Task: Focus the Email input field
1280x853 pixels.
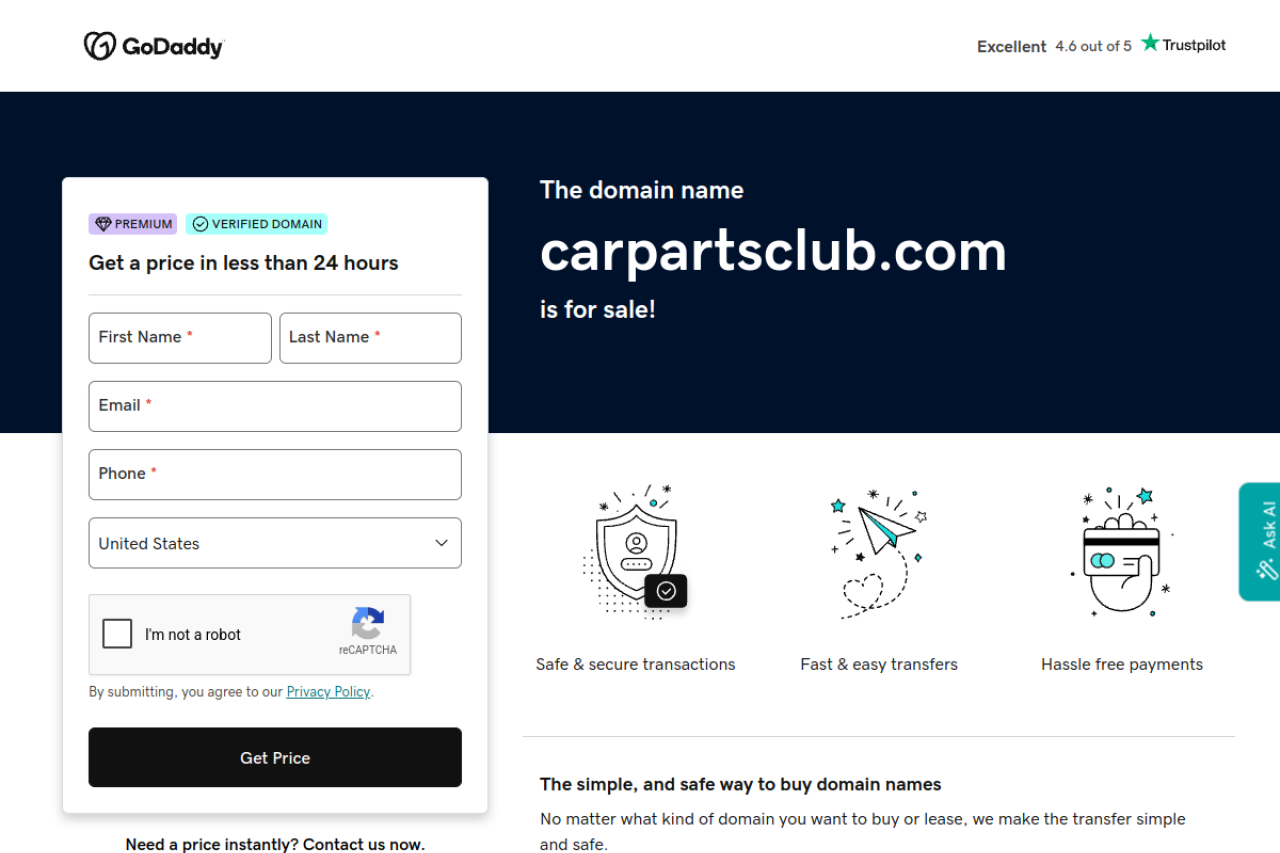Action: pyautogui.click(x=275, y=406)
